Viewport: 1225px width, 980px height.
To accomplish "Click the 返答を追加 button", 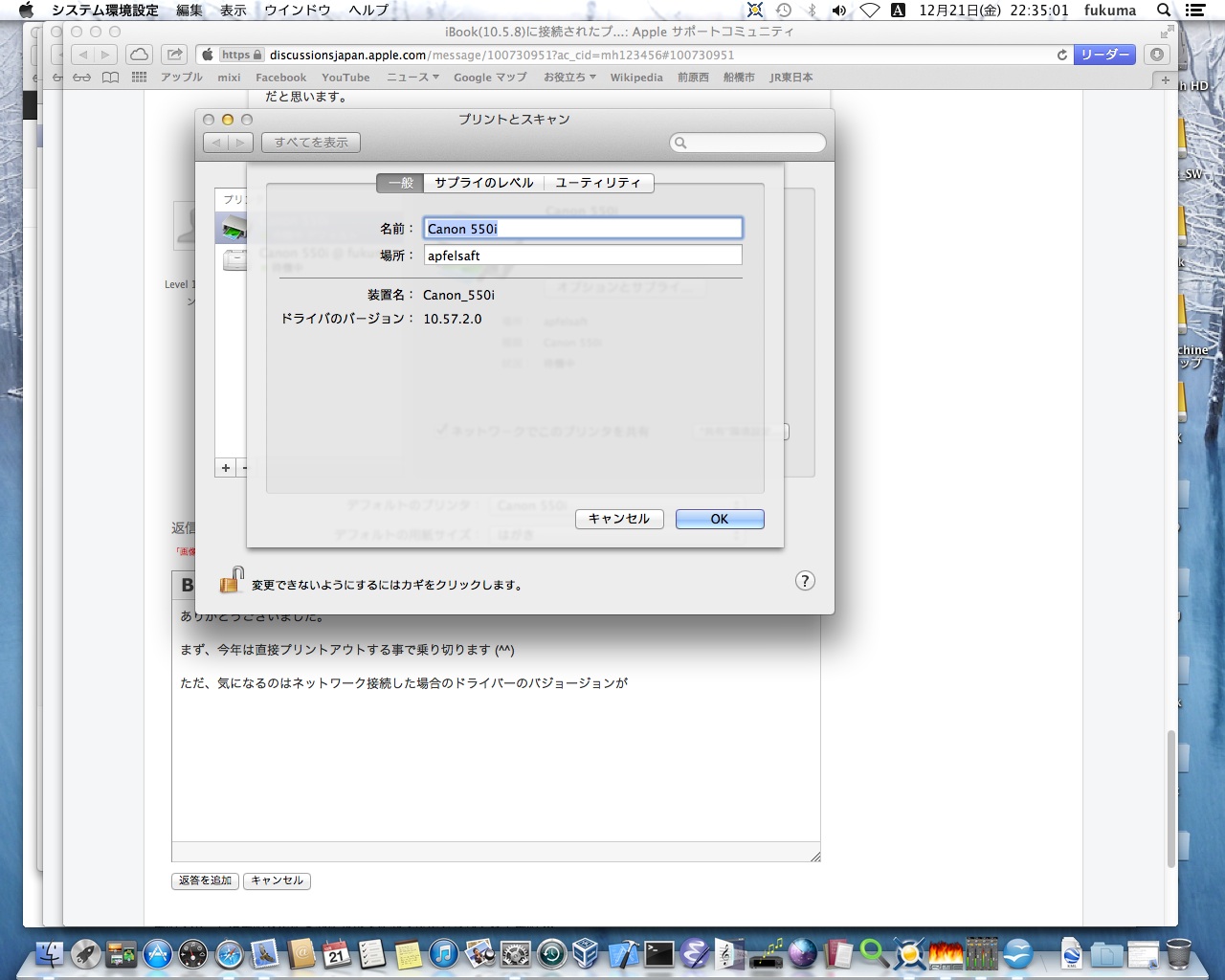I will click(206, 880).
